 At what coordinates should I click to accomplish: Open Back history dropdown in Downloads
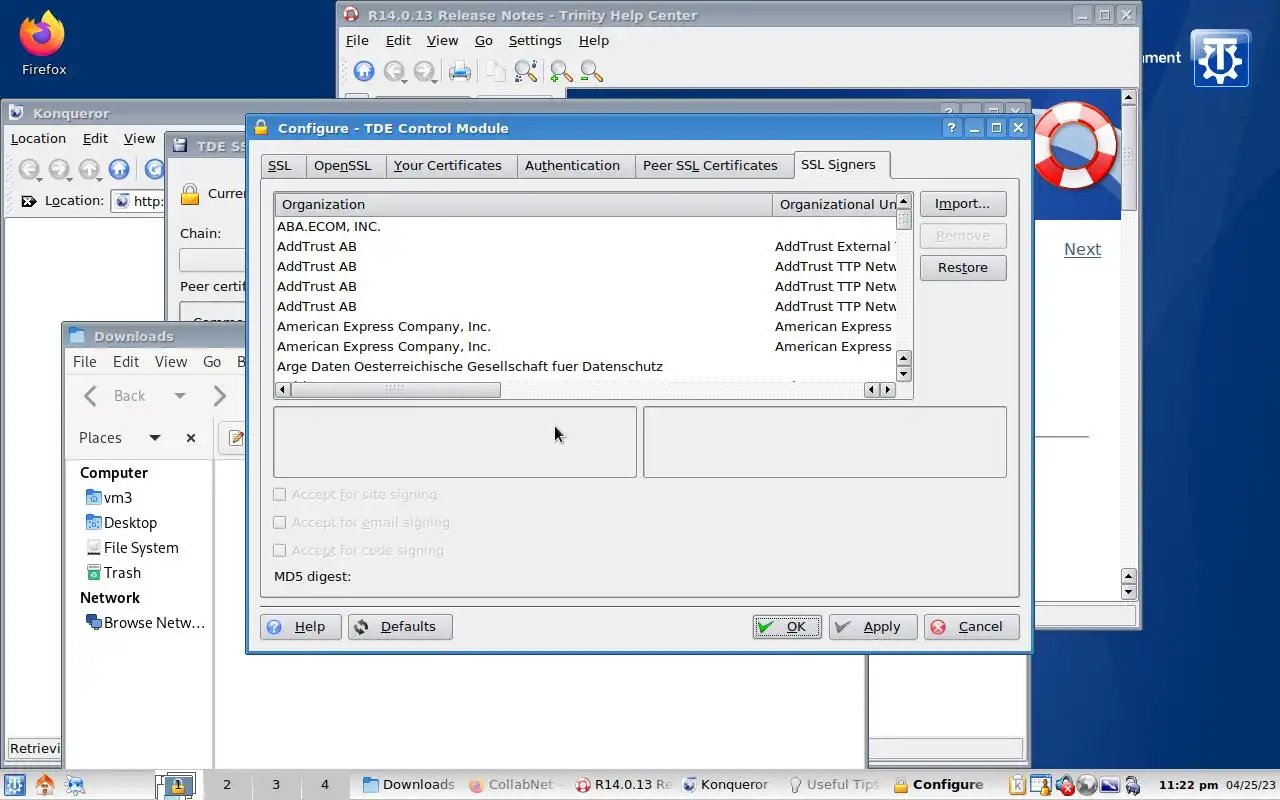click(x=180, y=396)
